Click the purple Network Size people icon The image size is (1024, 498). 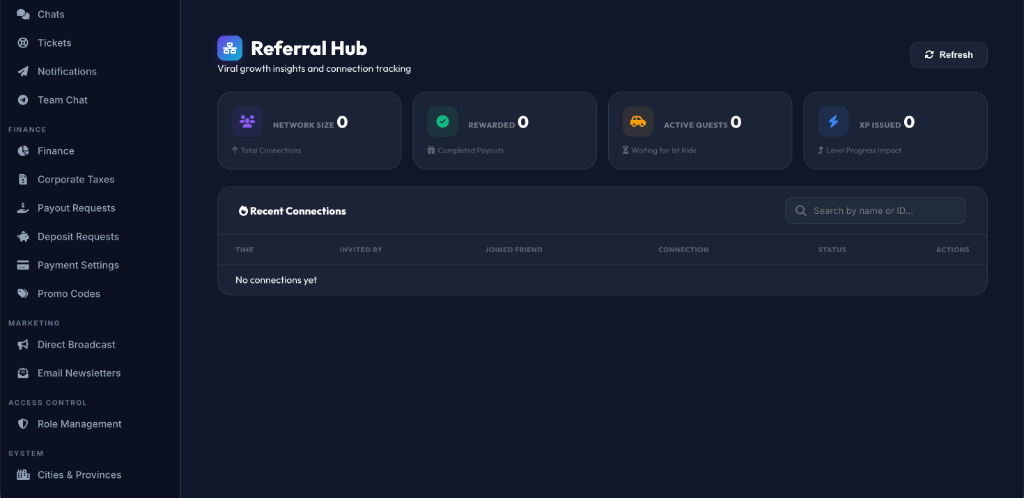tap(248, 121)
